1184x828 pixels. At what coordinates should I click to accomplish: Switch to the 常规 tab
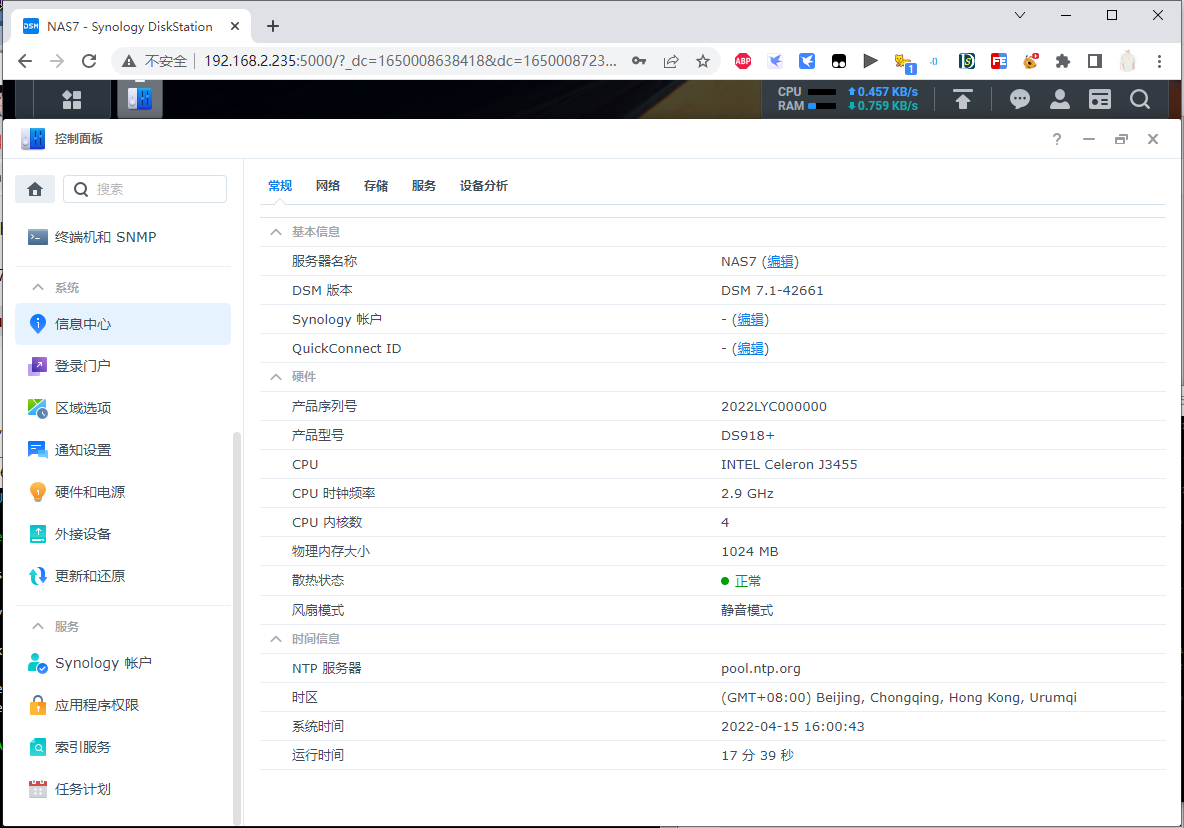click(280, 186)
